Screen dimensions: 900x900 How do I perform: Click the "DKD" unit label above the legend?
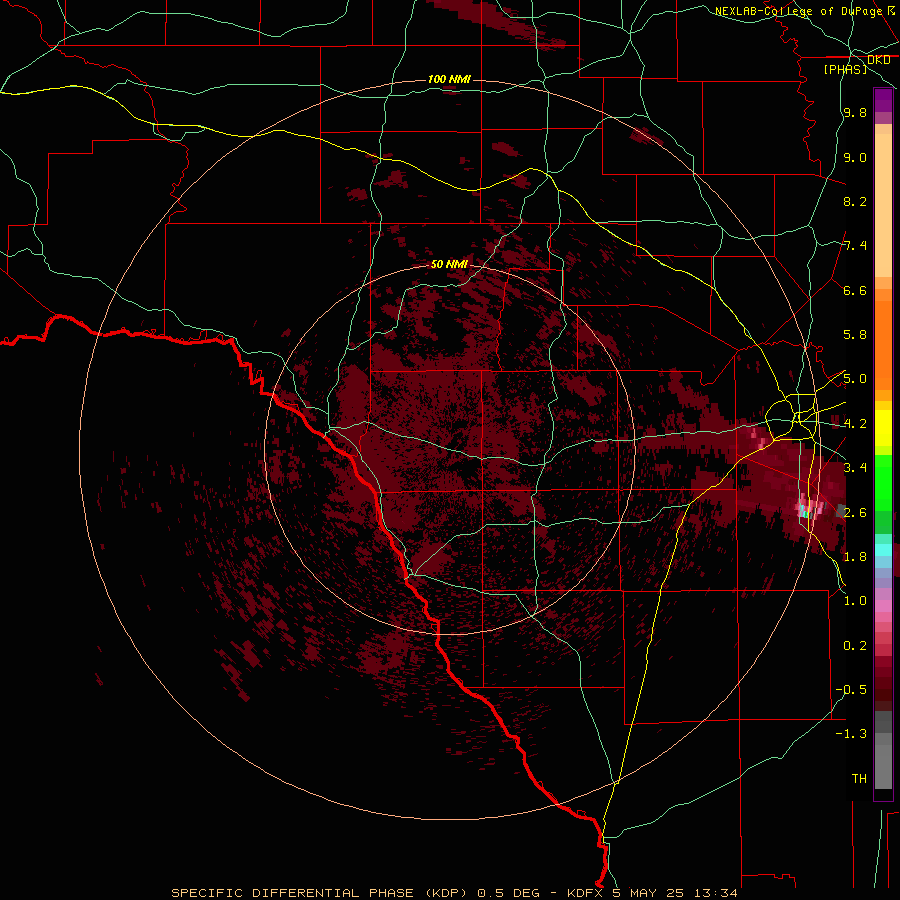point(878,60)
